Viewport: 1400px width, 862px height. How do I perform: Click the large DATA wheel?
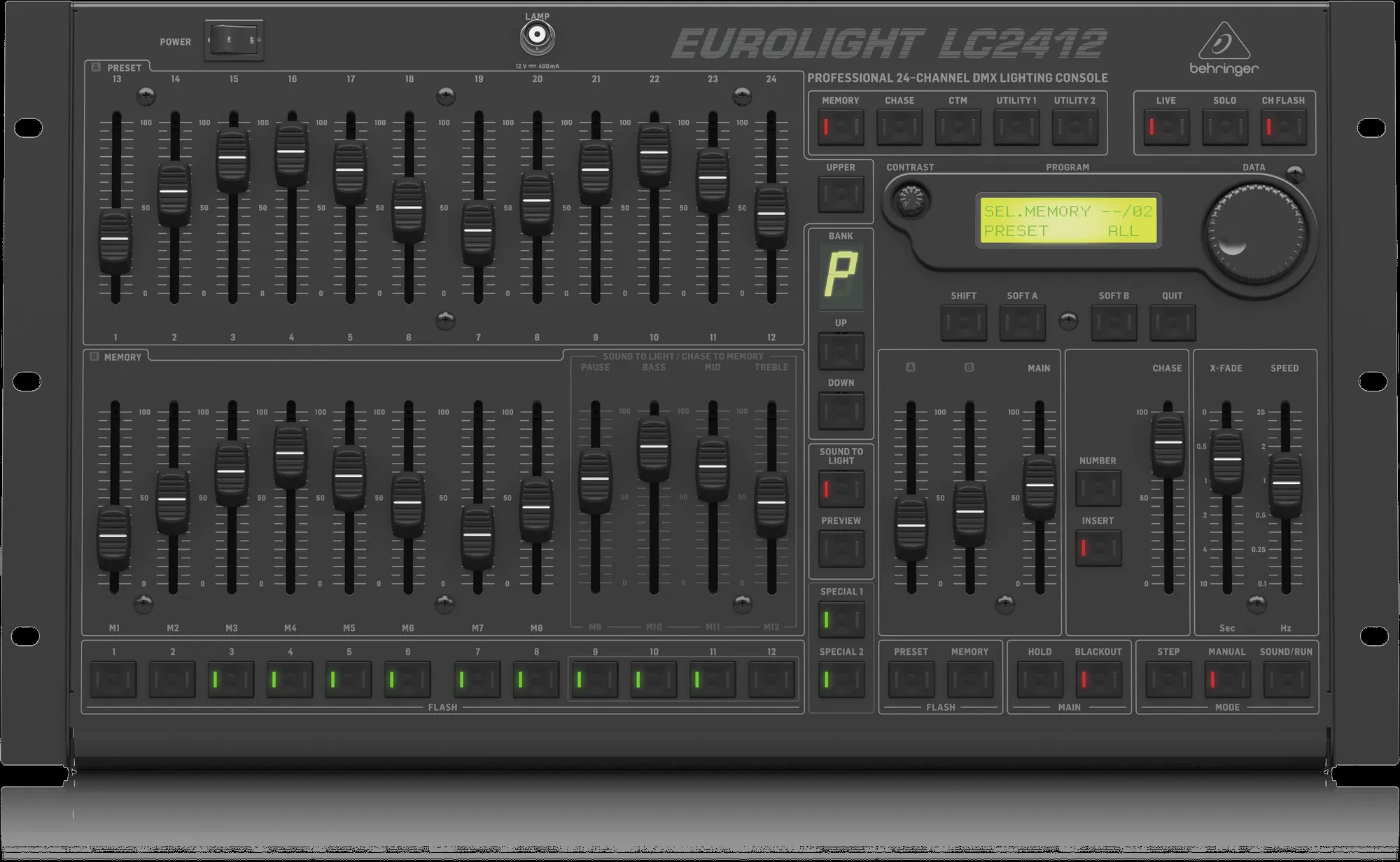point(1256,233)
